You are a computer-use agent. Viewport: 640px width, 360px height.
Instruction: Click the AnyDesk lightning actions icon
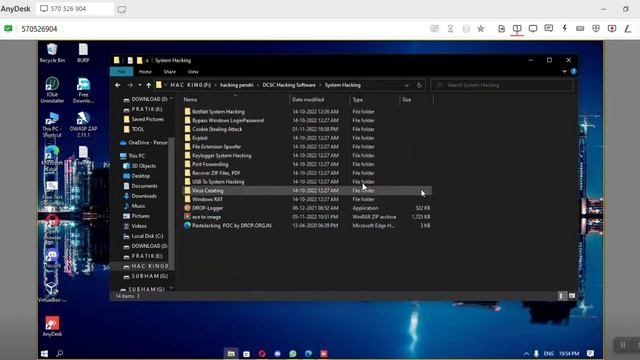click(564, 28)
